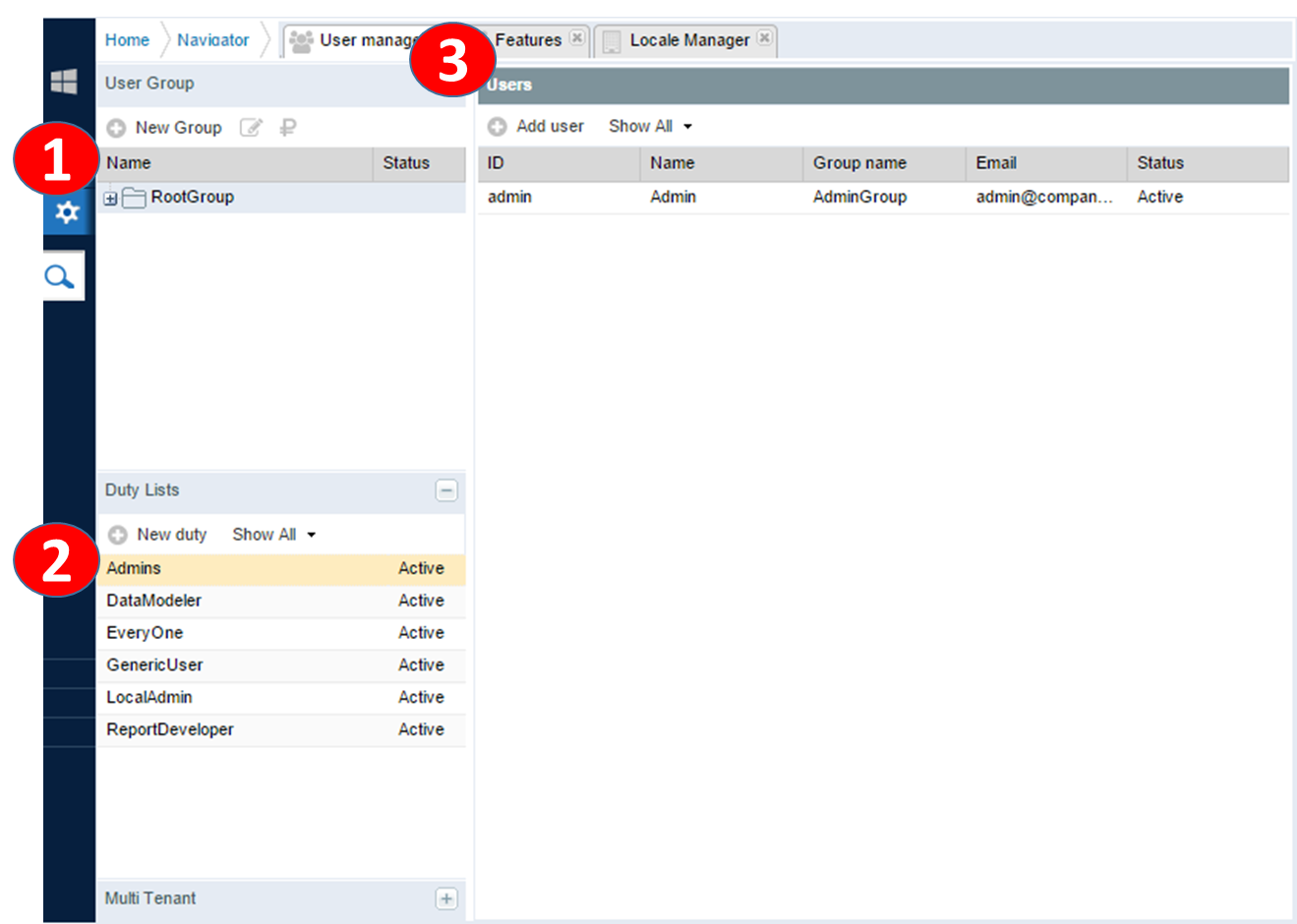Click the edit group pencil icon
The height and width of the screenshot is (924, 1297).
(251, 128)
